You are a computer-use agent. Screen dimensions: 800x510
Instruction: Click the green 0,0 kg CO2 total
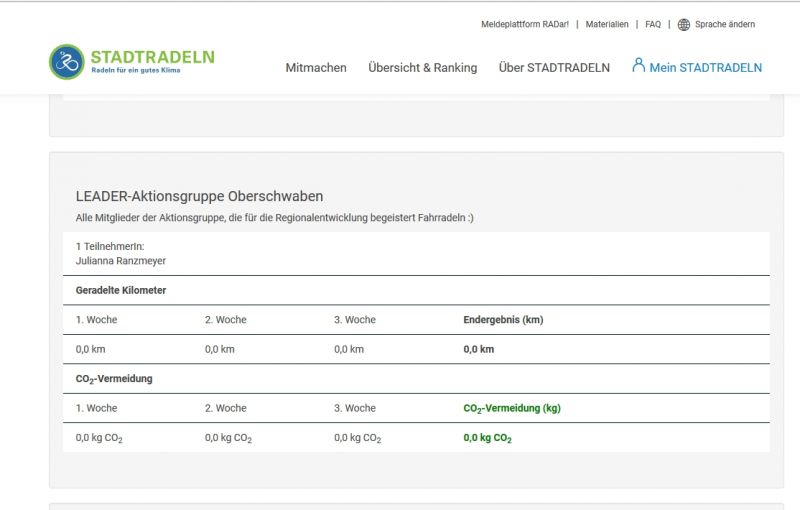(x=487, y=438)
